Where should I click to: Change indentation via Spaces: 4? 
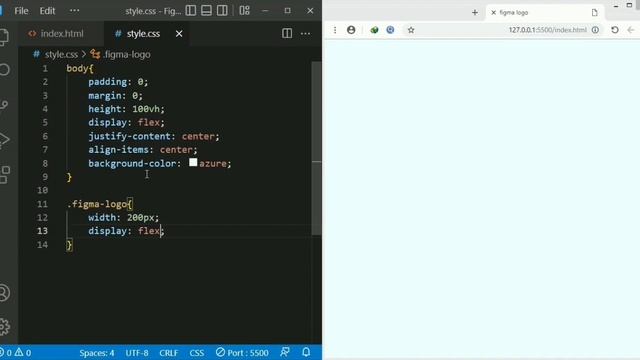[97, 353]
